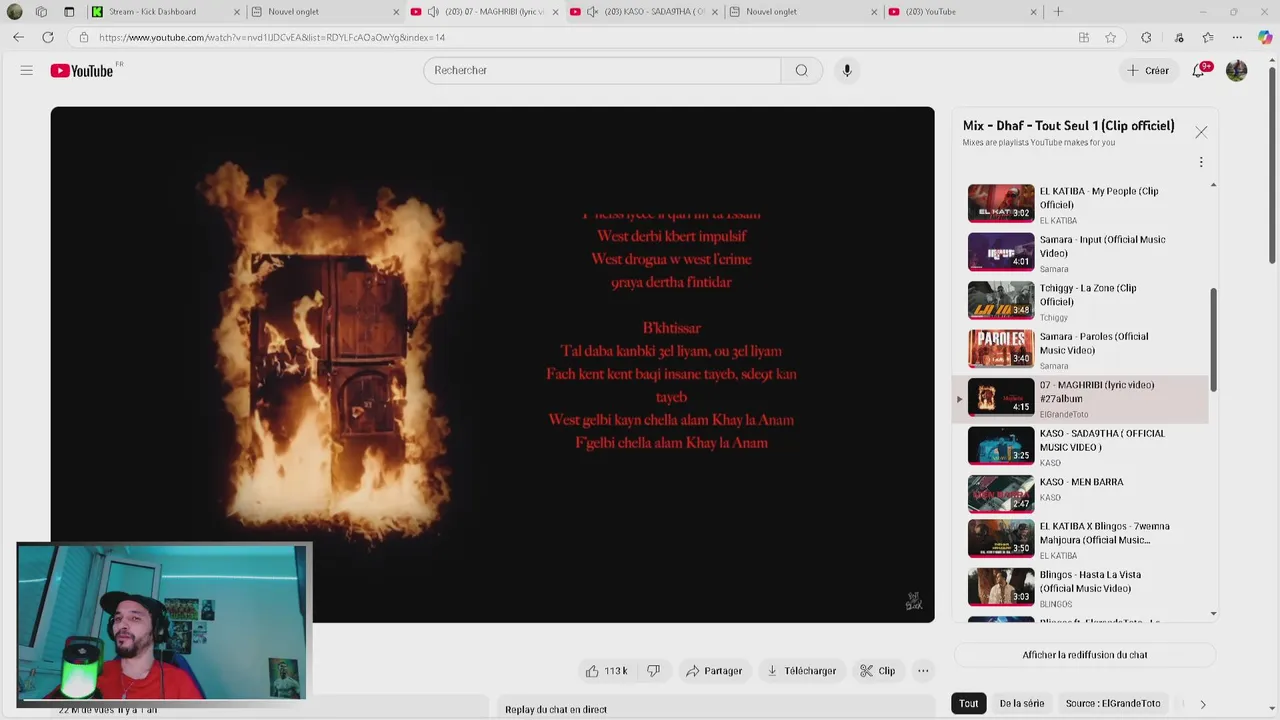Reload the page with the refresh icon
This screenshot has width=1280, height=720.
click(x=47, y=37)
